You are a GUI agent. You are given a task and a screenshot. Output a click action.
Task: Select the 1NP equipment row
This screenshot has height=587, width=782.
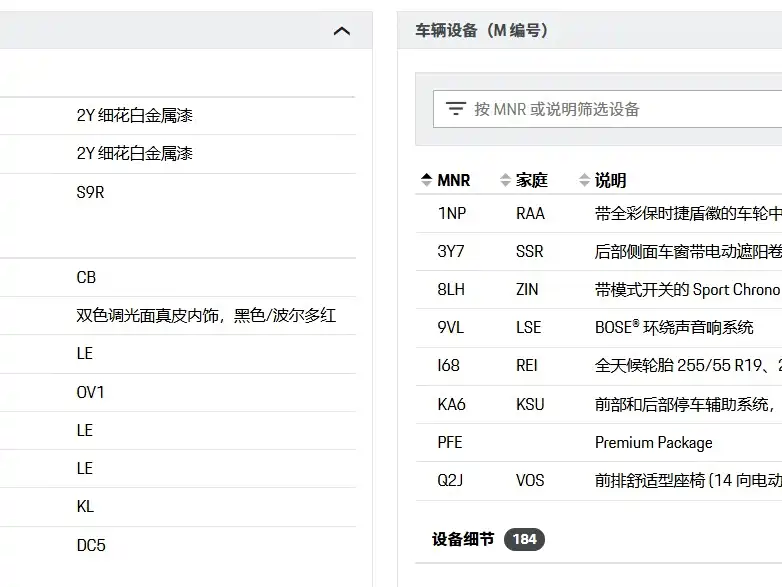coord(600,213)
